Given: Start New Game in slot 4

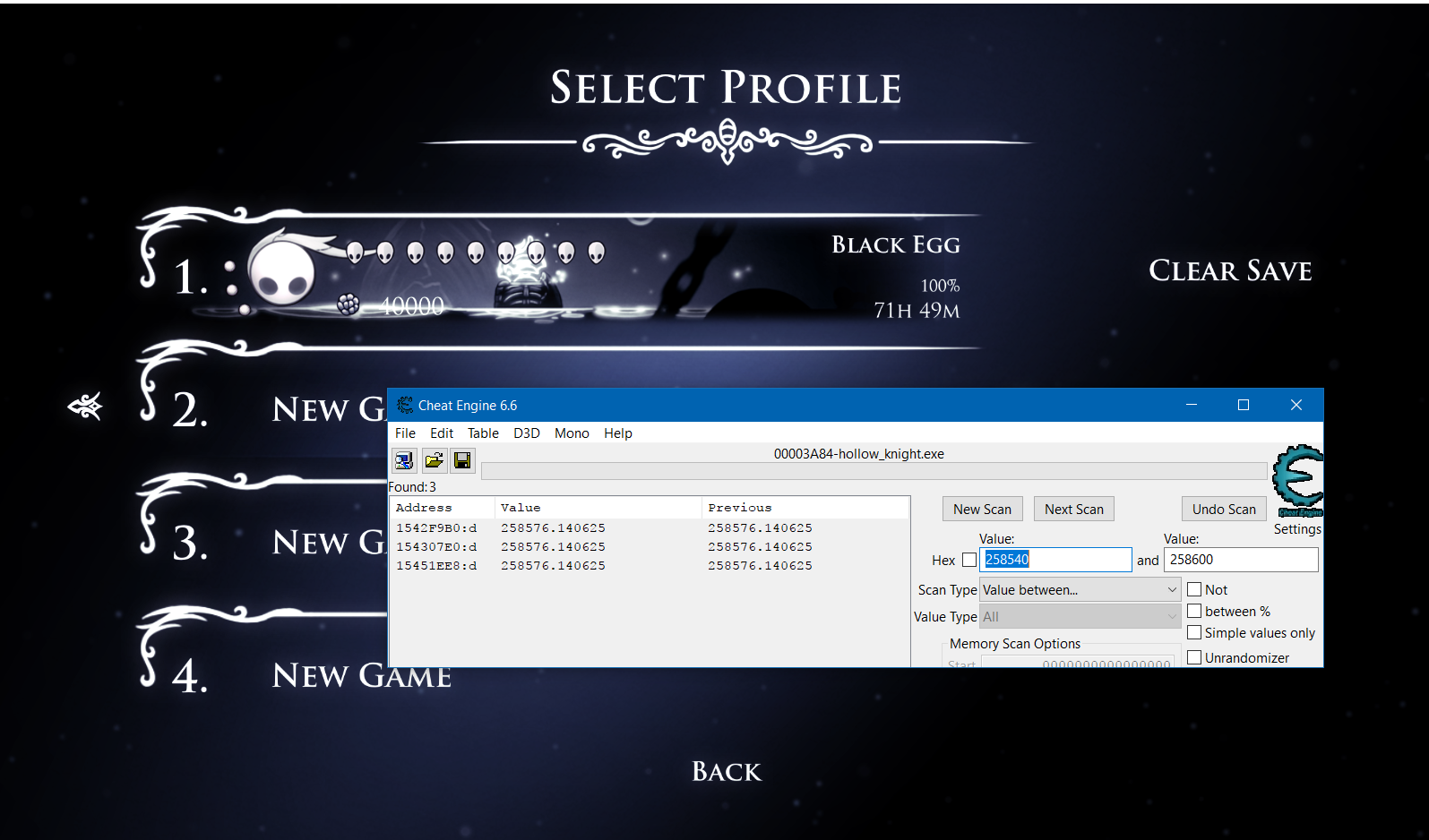Looking at the screenshot, I should 362,675.
